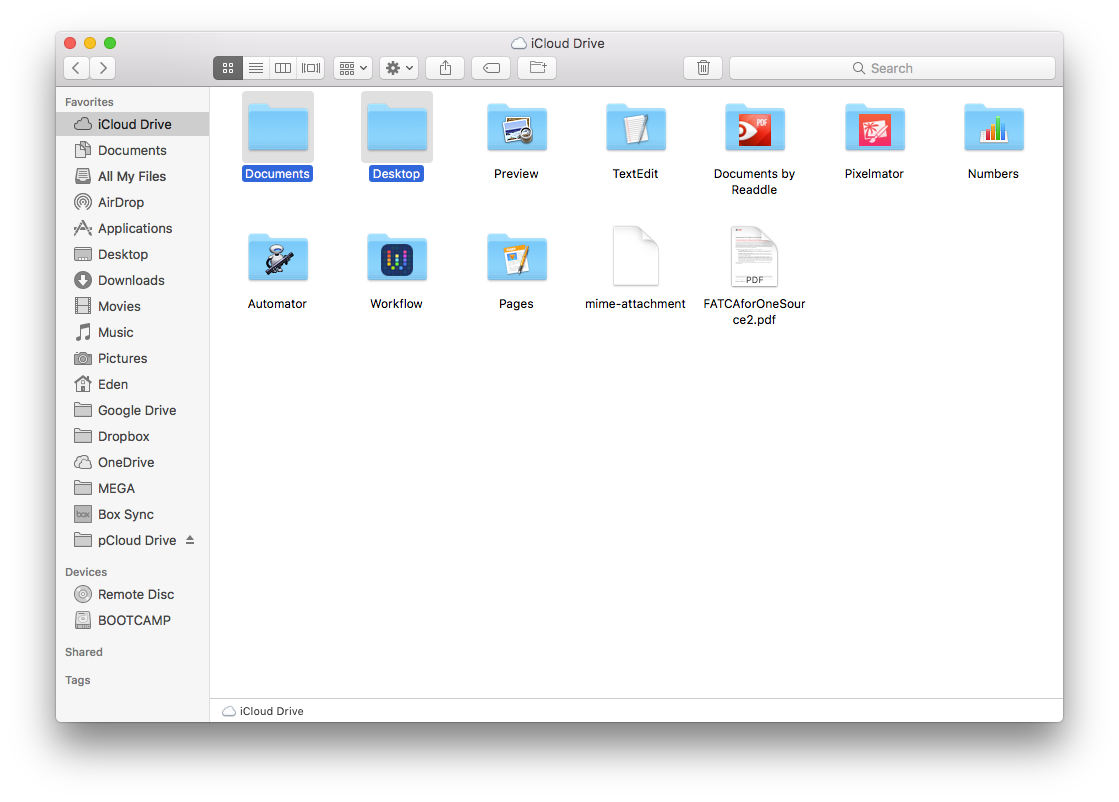Select the Numbers folder

[x=994, y=127]
